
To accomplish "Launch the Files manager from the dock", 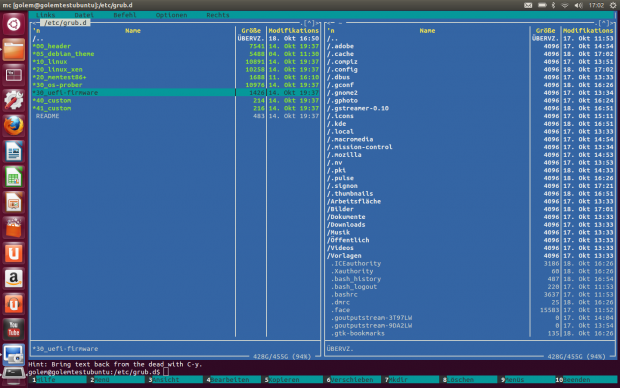I will (13, 49).
